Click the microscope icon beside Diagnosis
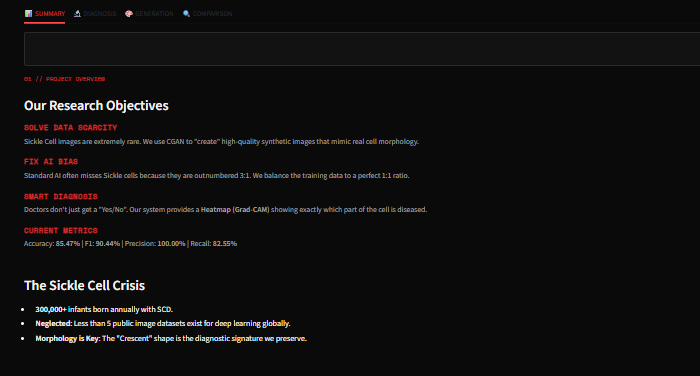700x376 pixels. (77, 13)
